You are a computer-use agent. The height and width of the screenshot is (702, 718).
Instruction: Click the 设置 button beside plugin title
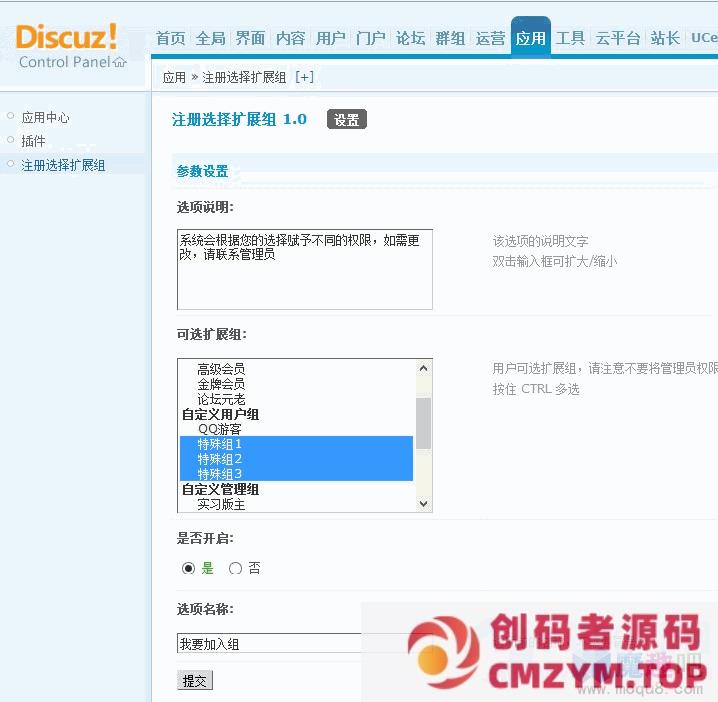pos(347,120)
